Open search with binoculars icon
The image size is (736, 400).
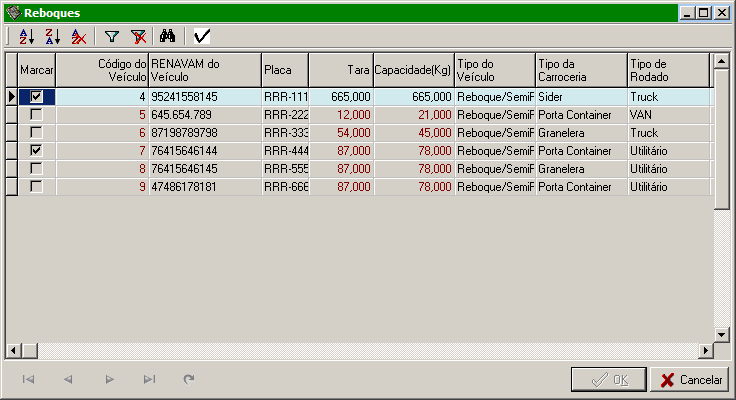click(168, 36)
